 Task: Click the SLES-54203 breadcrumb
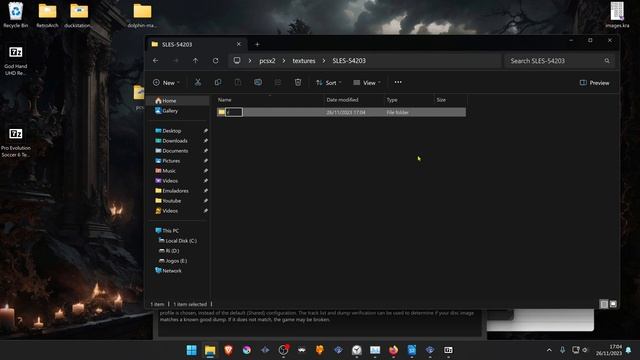tap(349, 60)
